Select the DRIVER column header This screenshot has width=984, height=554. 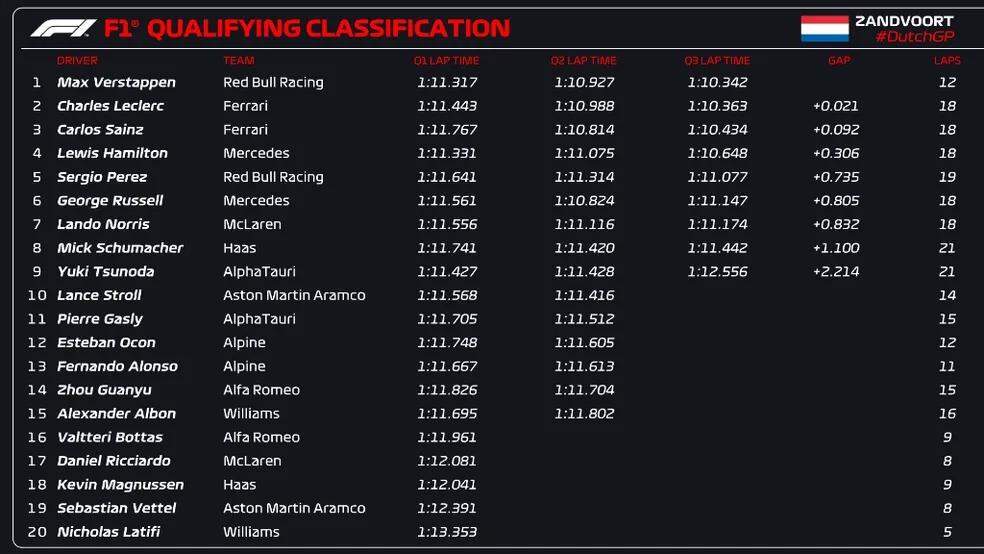(77, 61)
